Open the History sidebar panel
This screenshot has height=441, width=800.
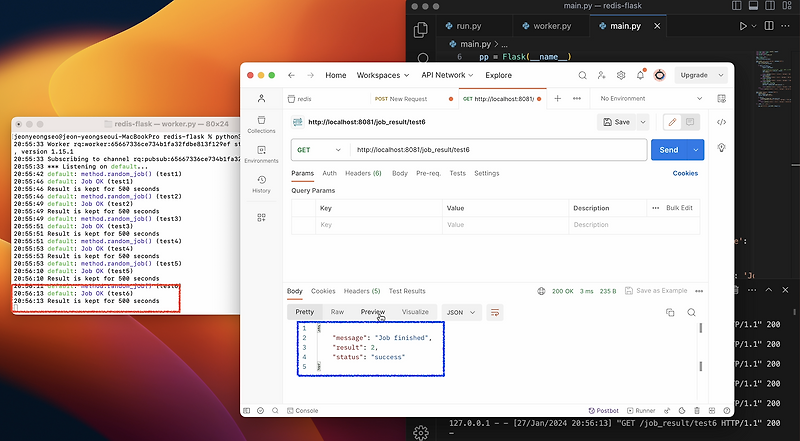(261, 184)
